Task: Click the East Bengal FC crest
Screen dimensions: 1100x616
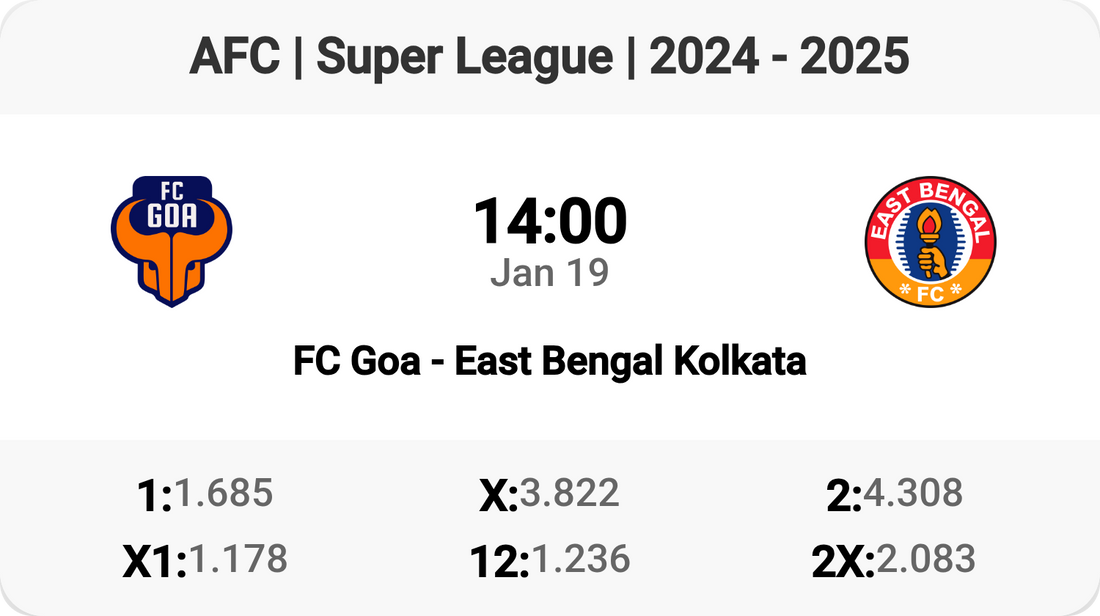Action: (x=930, y=241)
